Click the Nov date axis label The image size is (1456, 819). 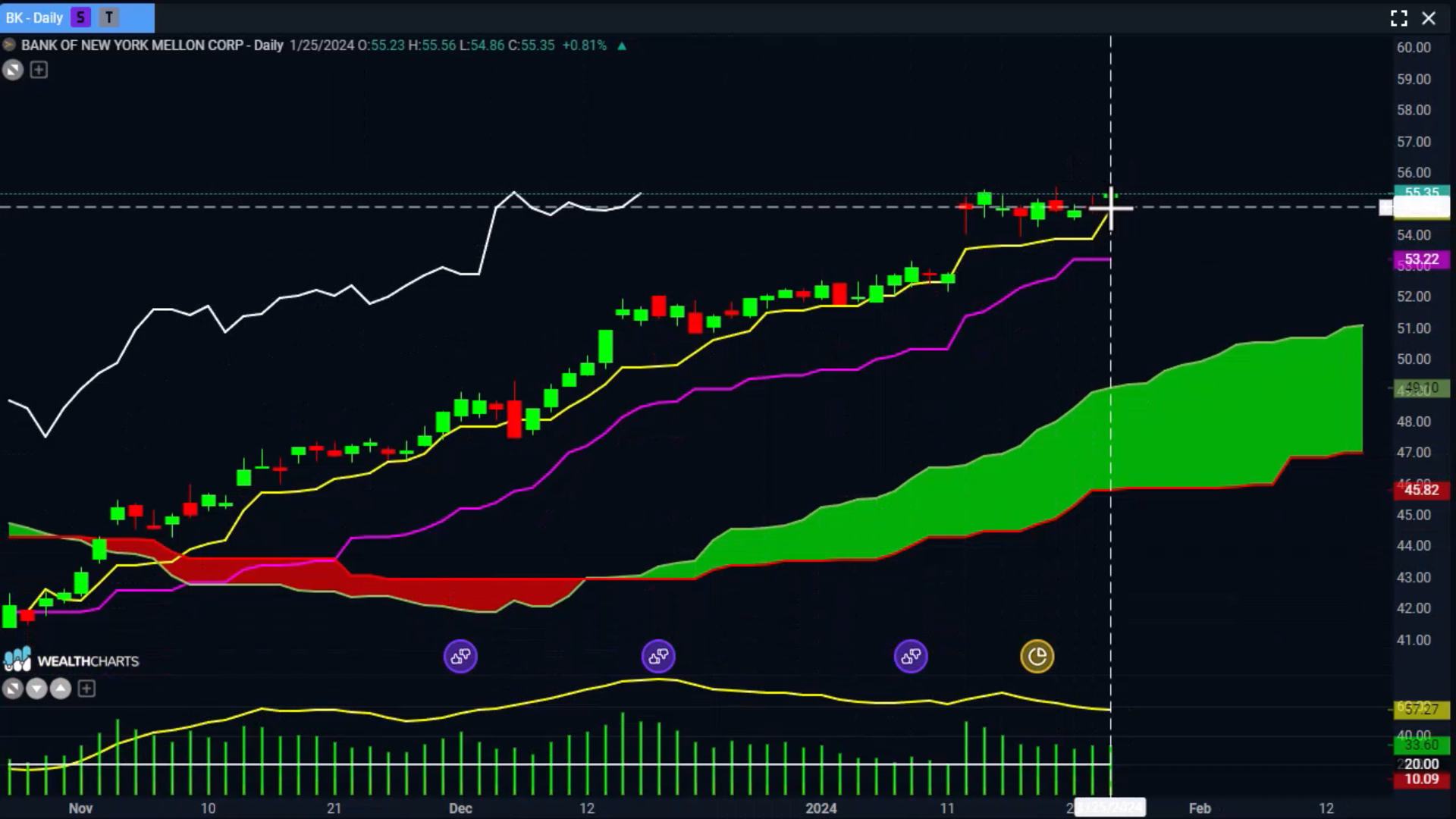[80, 808]
